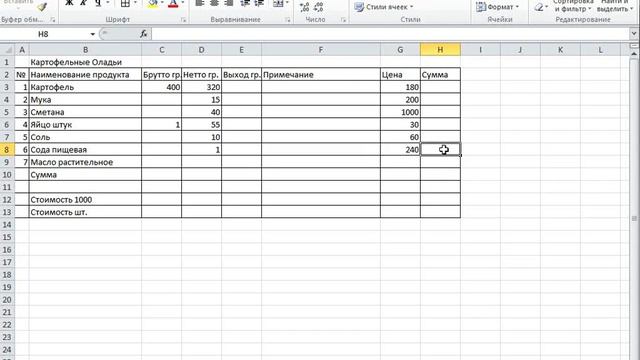
Task: Select header cell Наименование продукта
Action: point(85,75)
